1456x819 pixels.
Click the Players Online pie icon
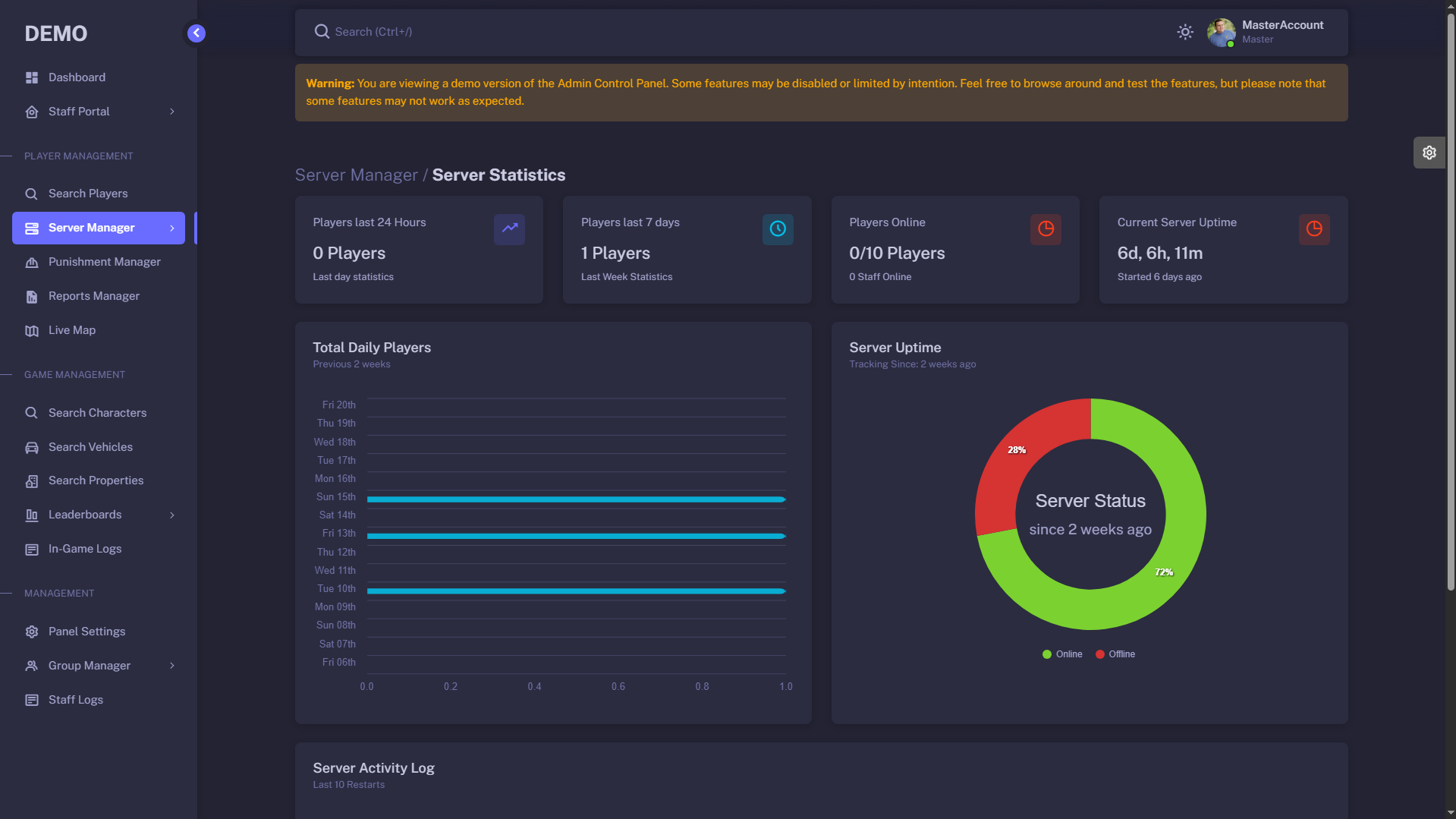[x=1045, y=229]
